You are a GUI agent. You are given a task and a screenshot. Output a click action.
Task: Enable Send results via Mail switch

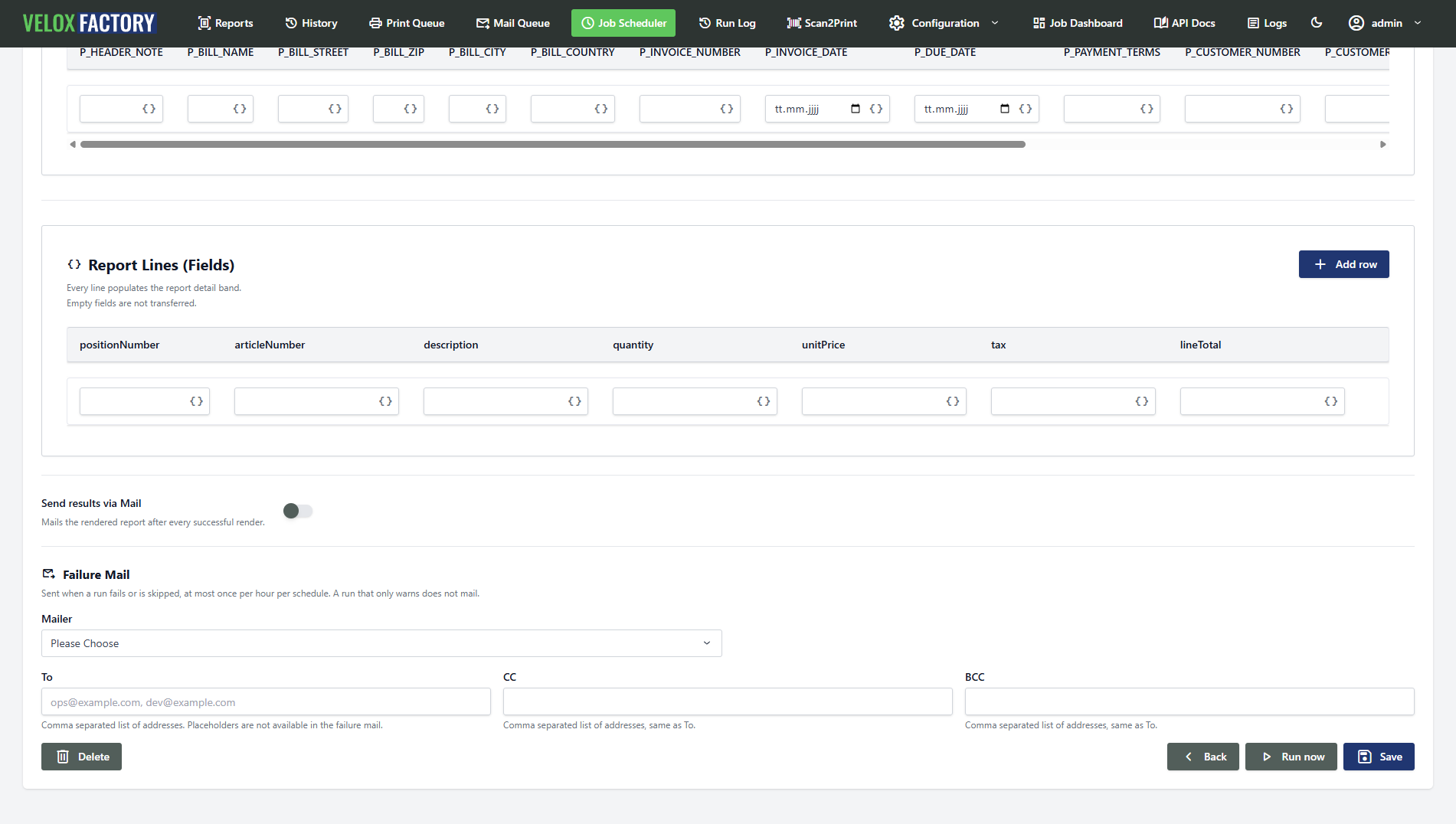[x=298, y=511]
